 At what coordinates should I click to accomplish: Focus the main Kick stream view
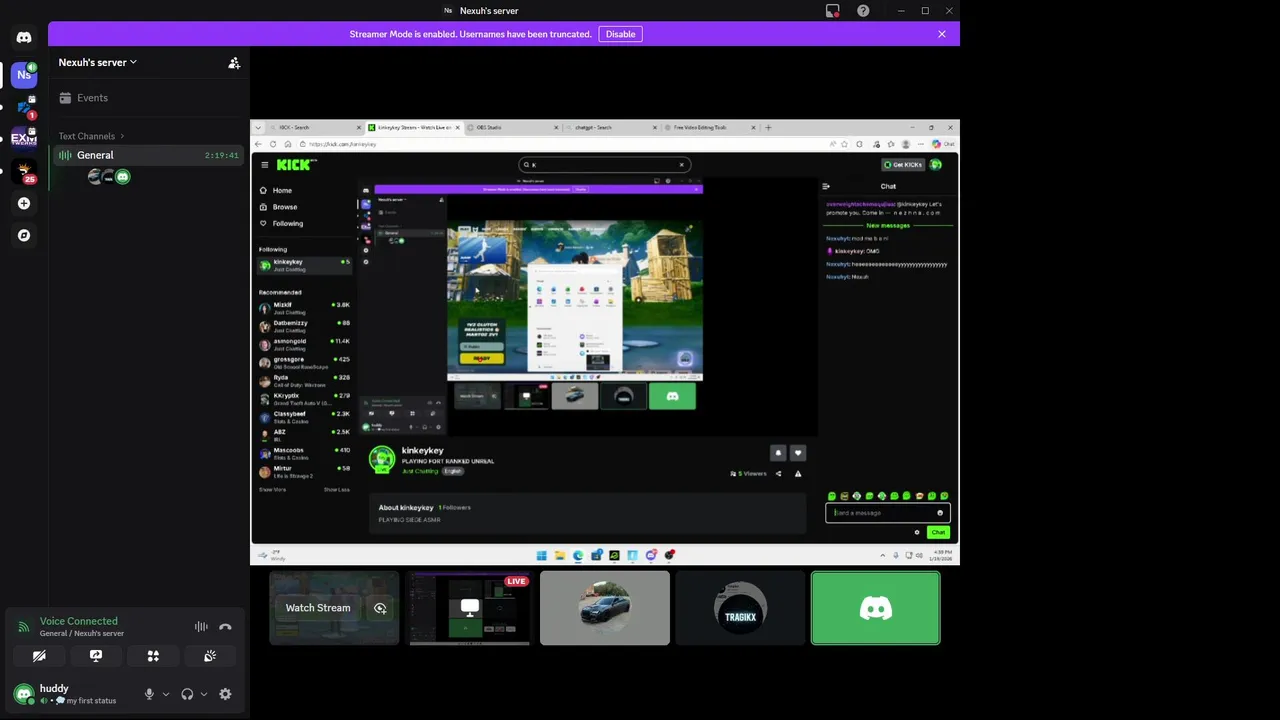pyautogui.click(x=605, y=343)
